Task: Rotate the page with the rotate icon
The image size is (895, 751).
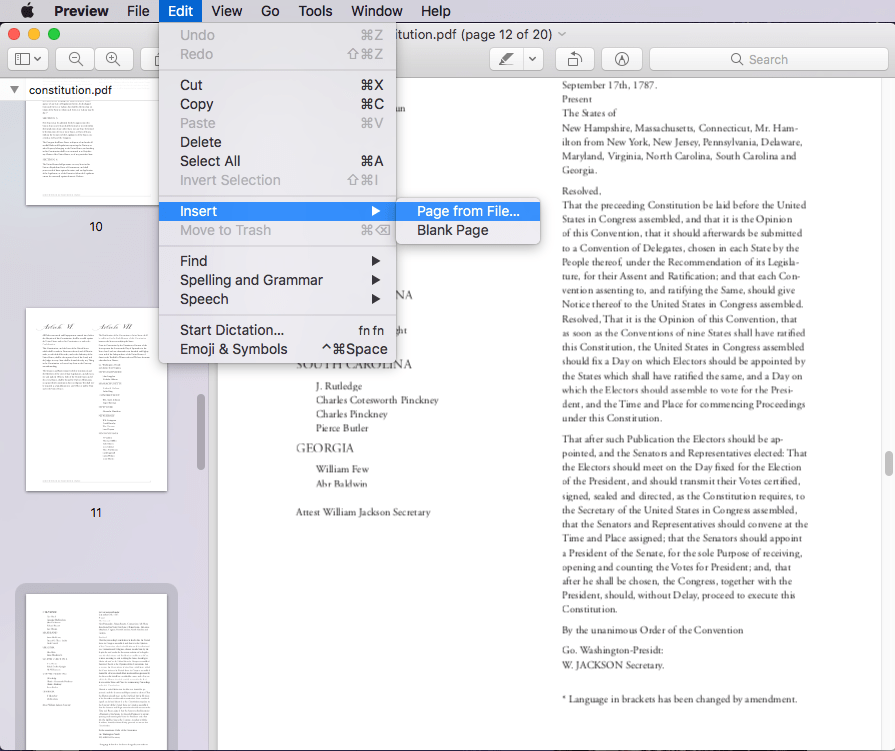Action: 576,59
